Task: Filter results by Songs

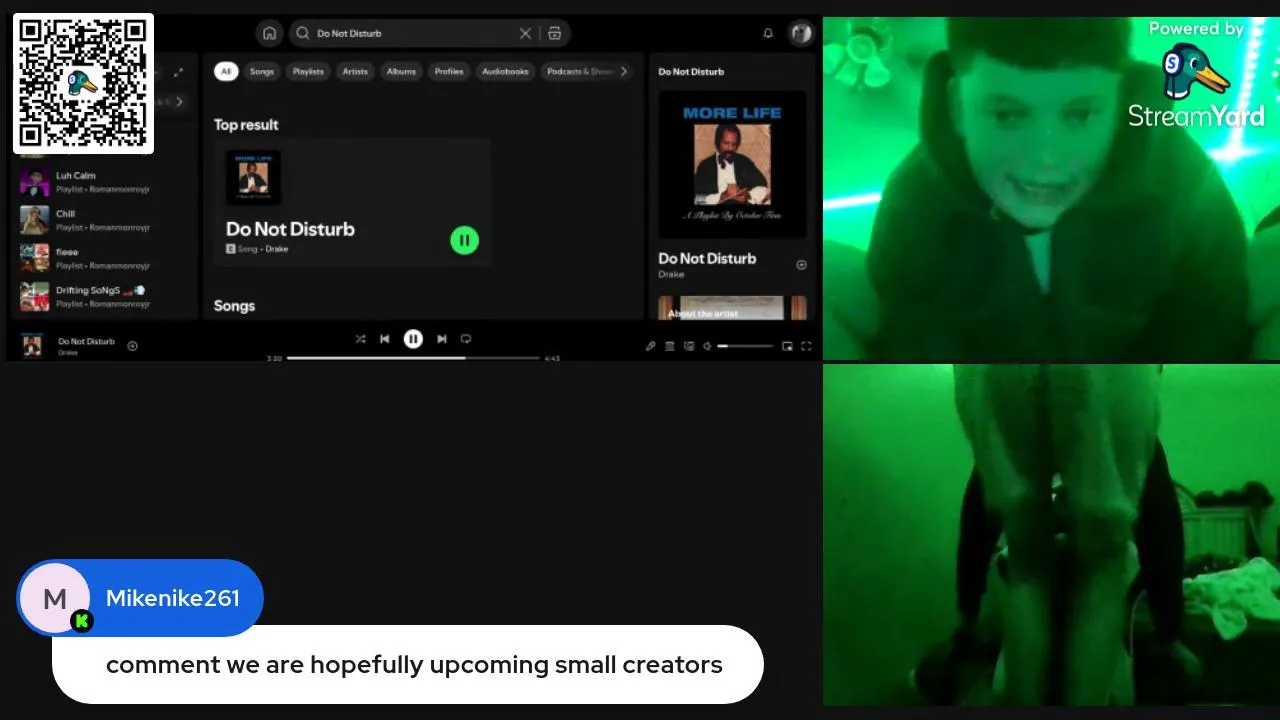Action: coord(262,71)
